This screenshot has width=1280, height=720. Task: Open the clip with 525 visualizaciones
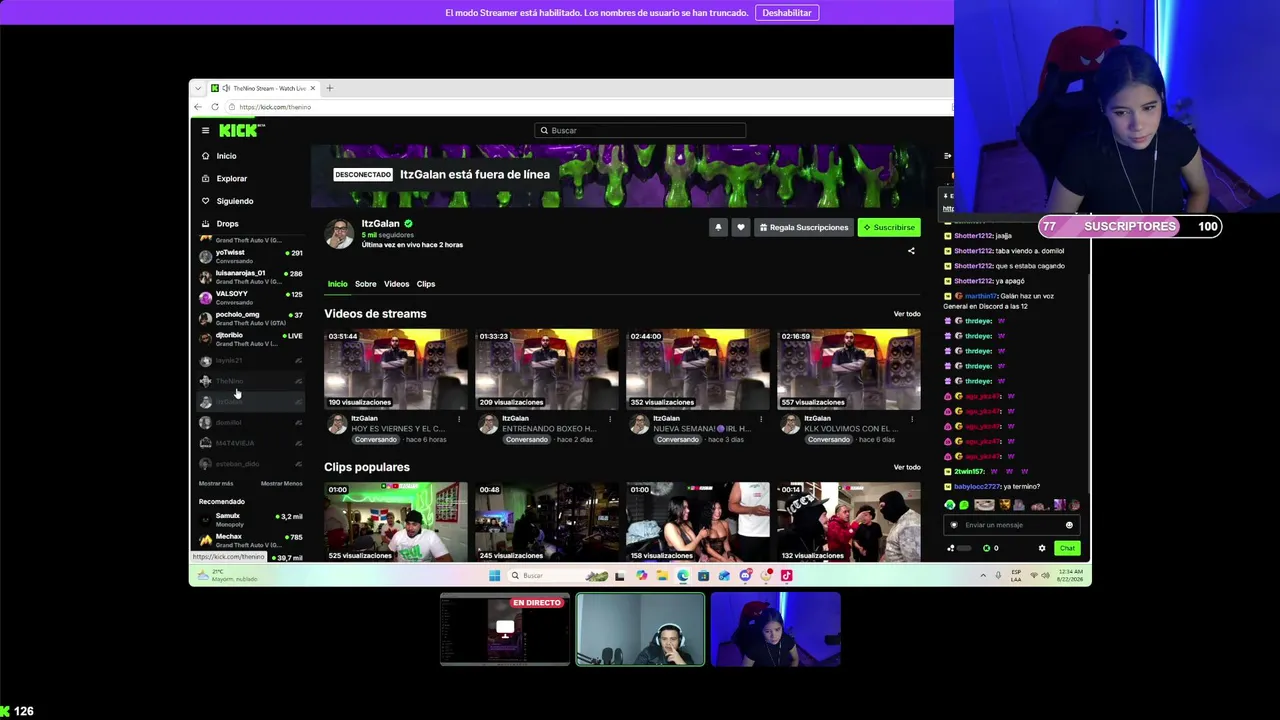tap(396, 522)
